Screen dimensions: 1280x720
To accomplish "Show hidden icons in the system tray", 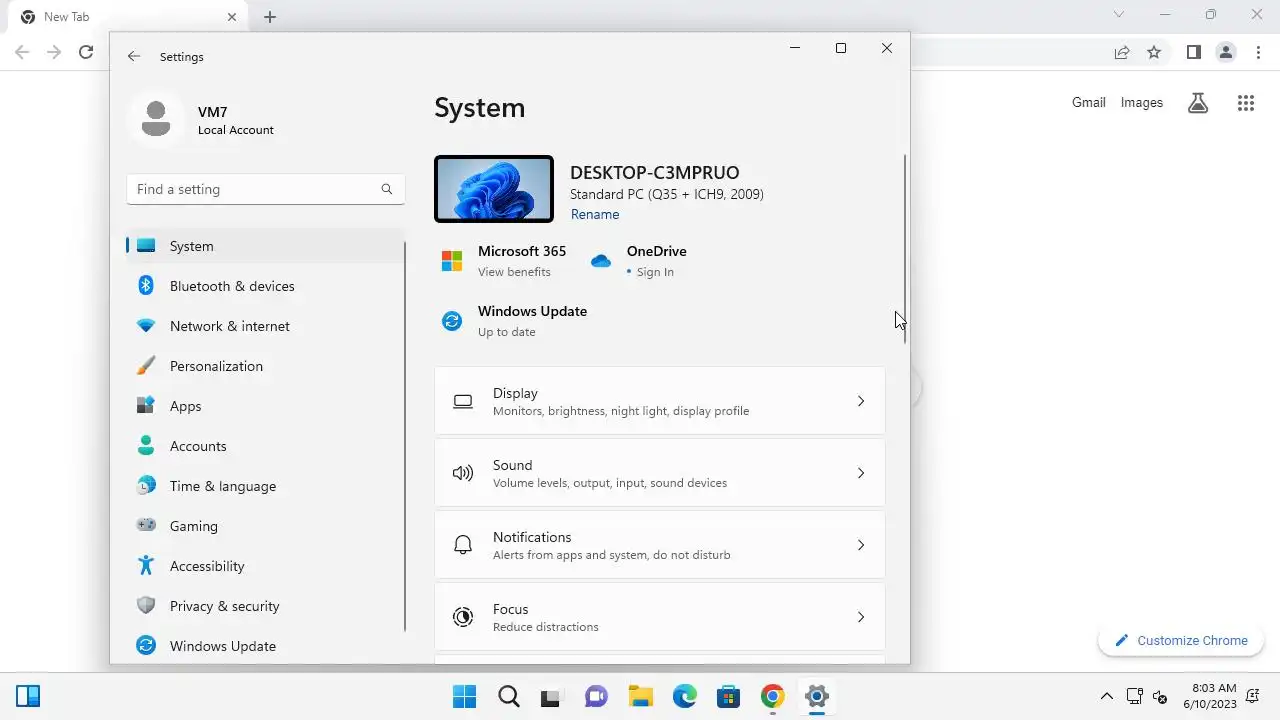I will click(x=1107, y=696).
